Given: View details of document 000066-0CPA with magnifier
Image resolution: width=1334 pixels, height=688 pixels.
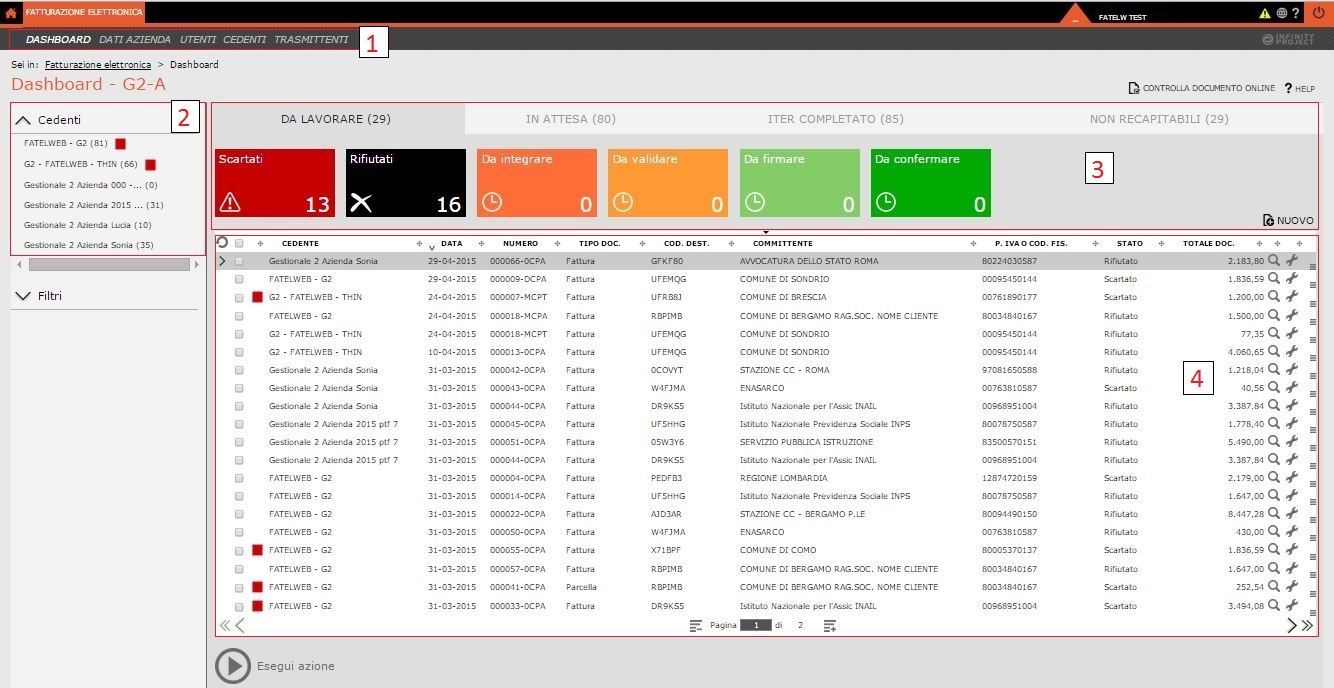Looking at the screenshot, I should (1274, 261).
